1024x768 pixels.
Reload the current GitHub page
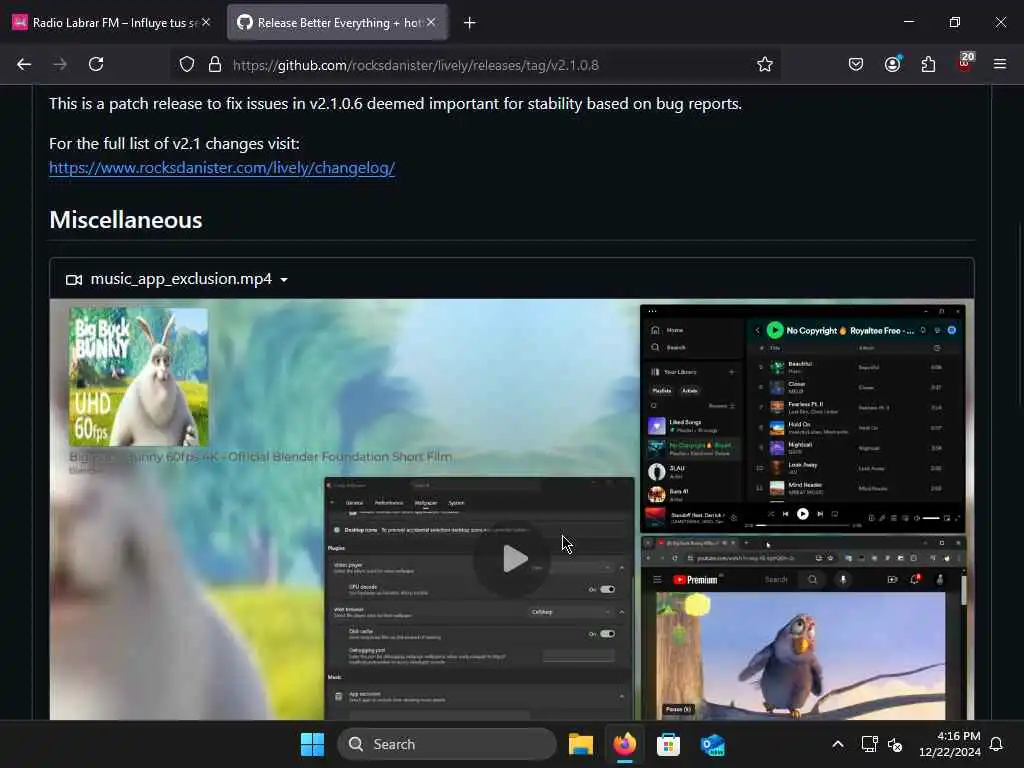pos(96,64)
